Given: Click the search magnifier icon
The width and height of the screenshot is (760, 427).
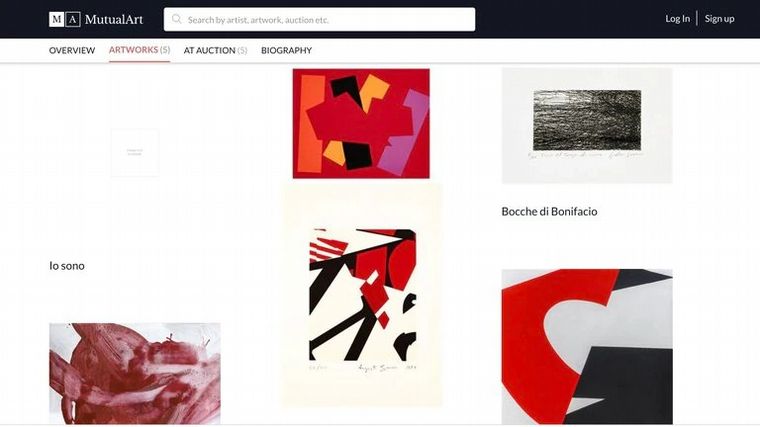Looking at the screenshot, I should (176, 19).
